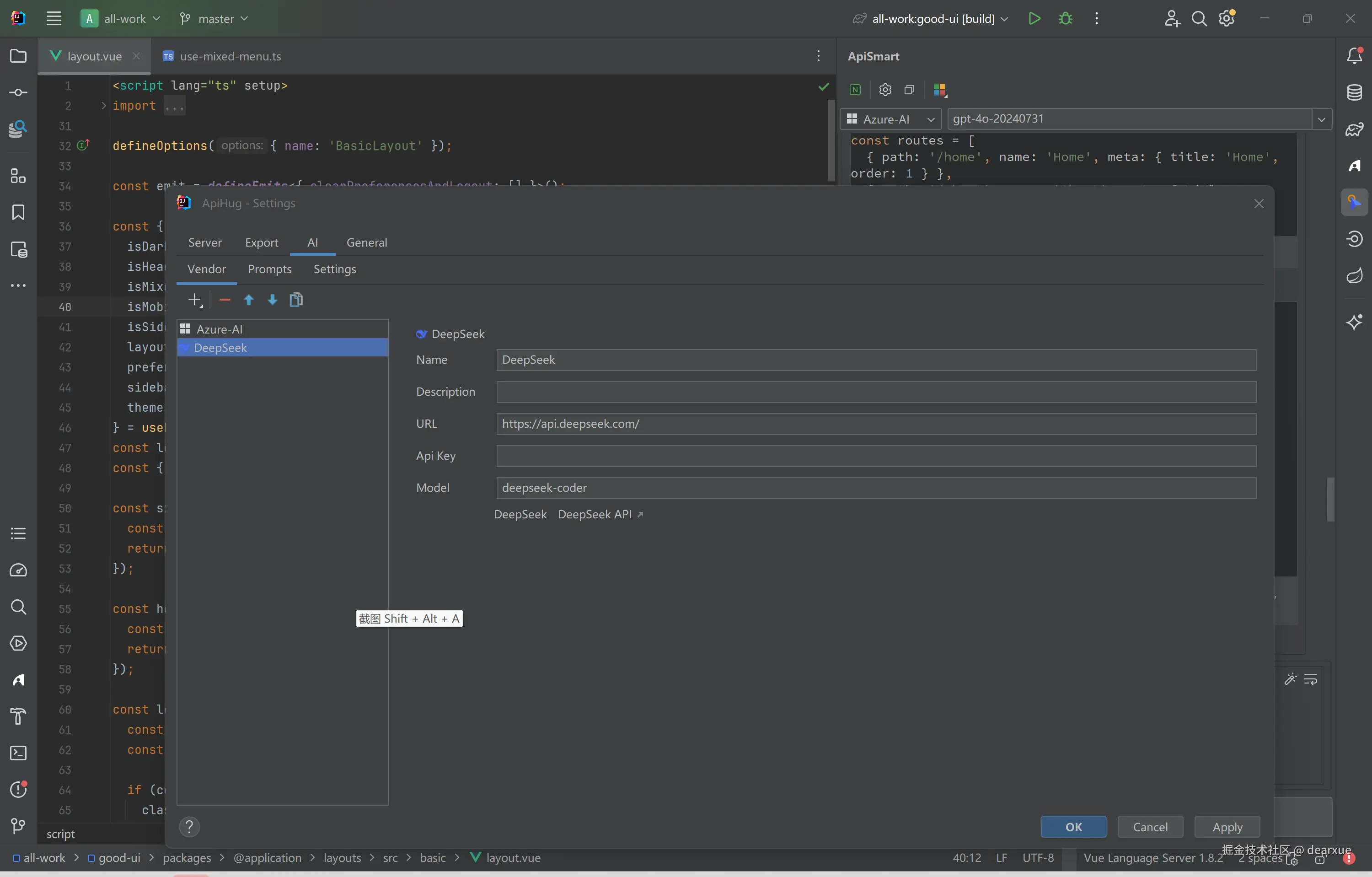Expand gpt-4o-20240731 model combo box
Viewport: 1372px width, 877px height.
pos(1321,119)
